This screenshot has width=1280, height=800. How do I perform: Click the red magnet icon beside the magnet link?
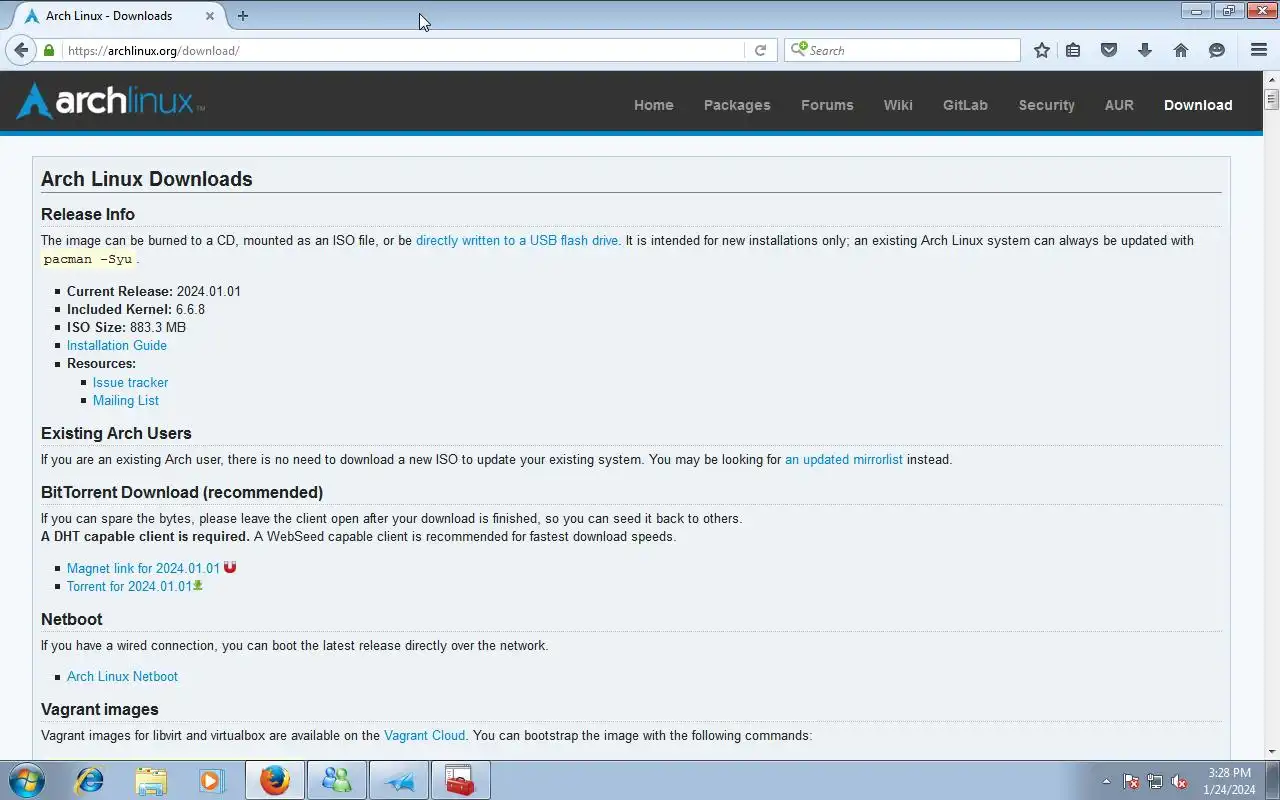click(230, 567)
